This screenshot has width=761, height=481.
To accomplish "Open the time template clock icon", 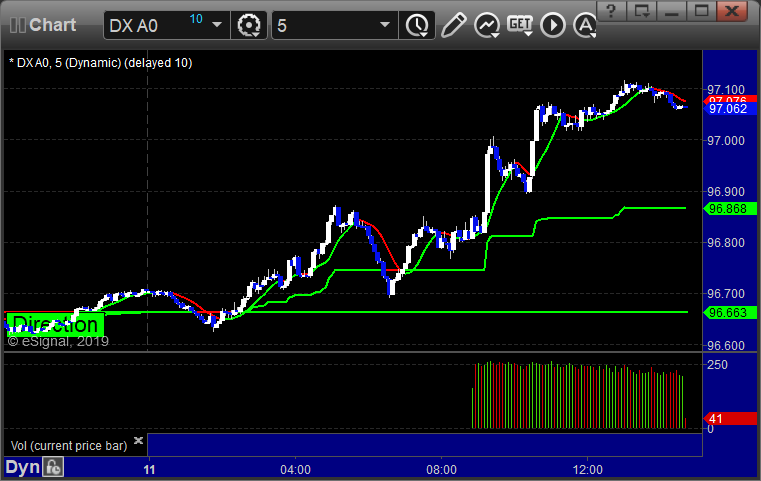I will [417, 25].
